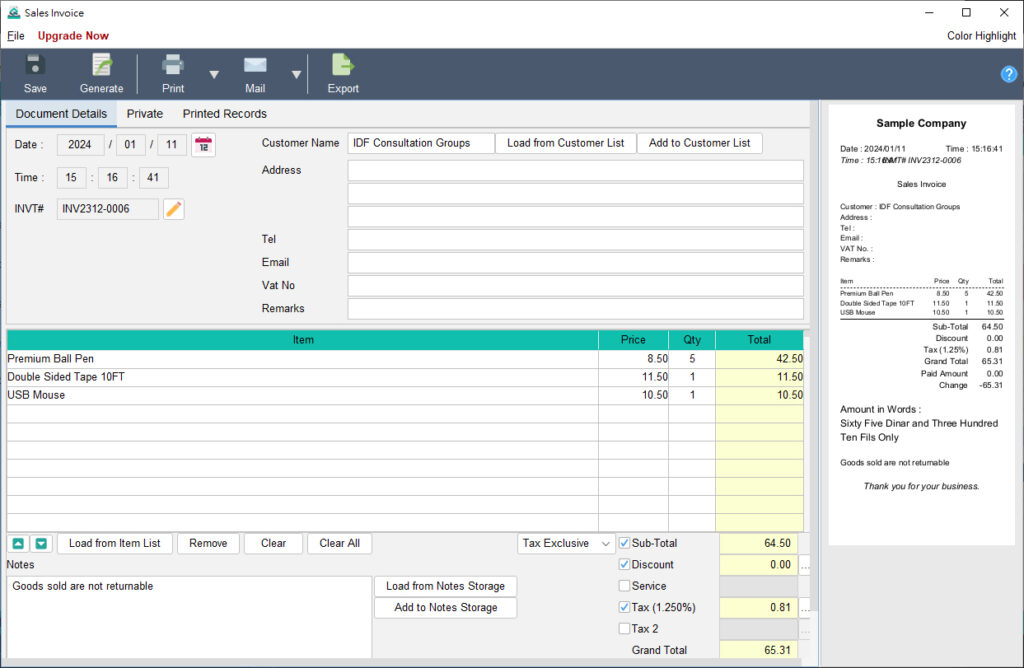Click the Upgrade Now menu item
1024x668 pixels.
[73, 36]
